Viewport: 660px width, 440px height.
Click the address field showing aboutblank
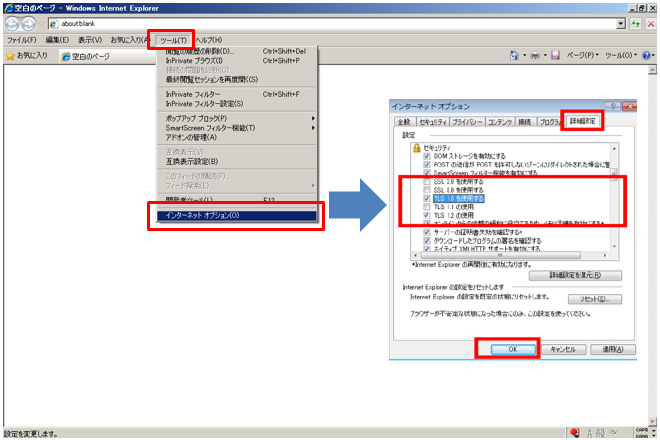[x=333, y=24]
